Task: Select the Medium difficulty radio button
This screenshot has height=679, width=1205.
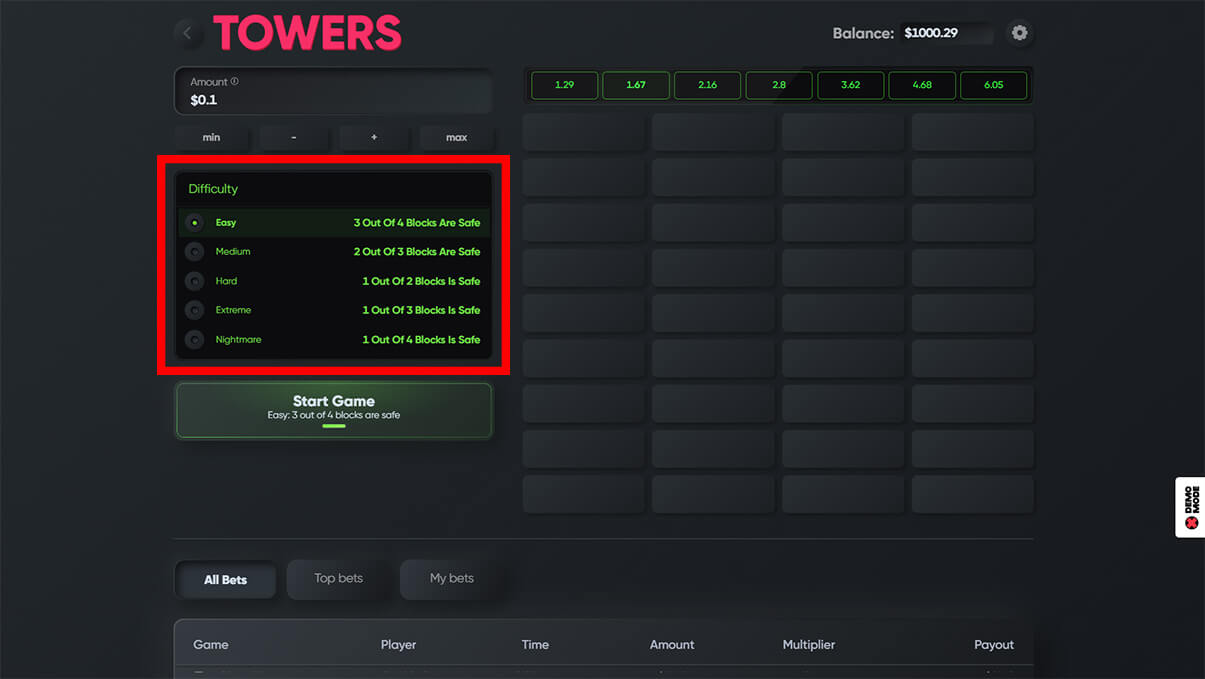Action: (x=195, y=252)
